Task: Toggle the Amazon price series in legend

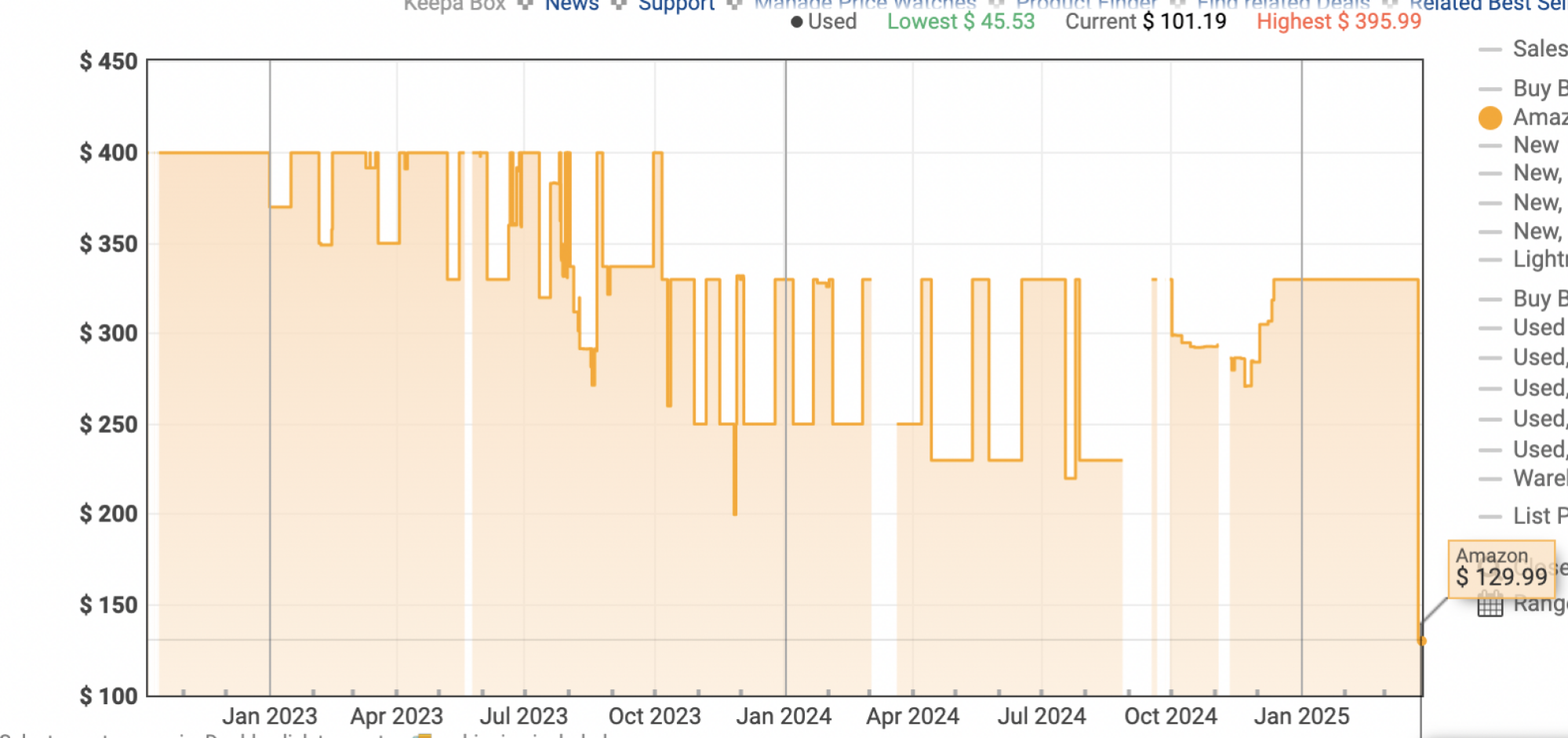Action: [1523, 118]
